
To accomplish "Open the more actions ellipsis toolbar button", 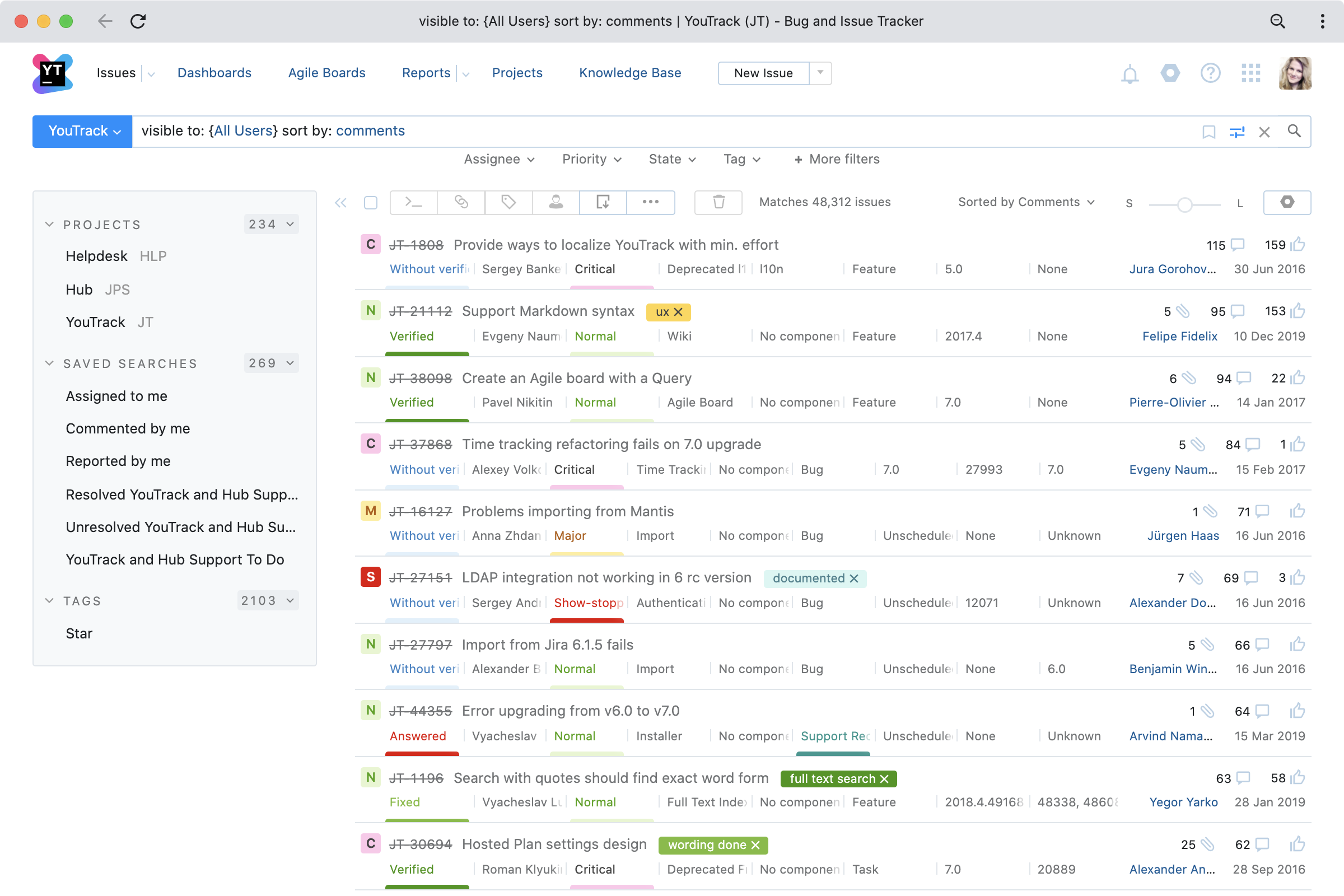I will [650, 202].
